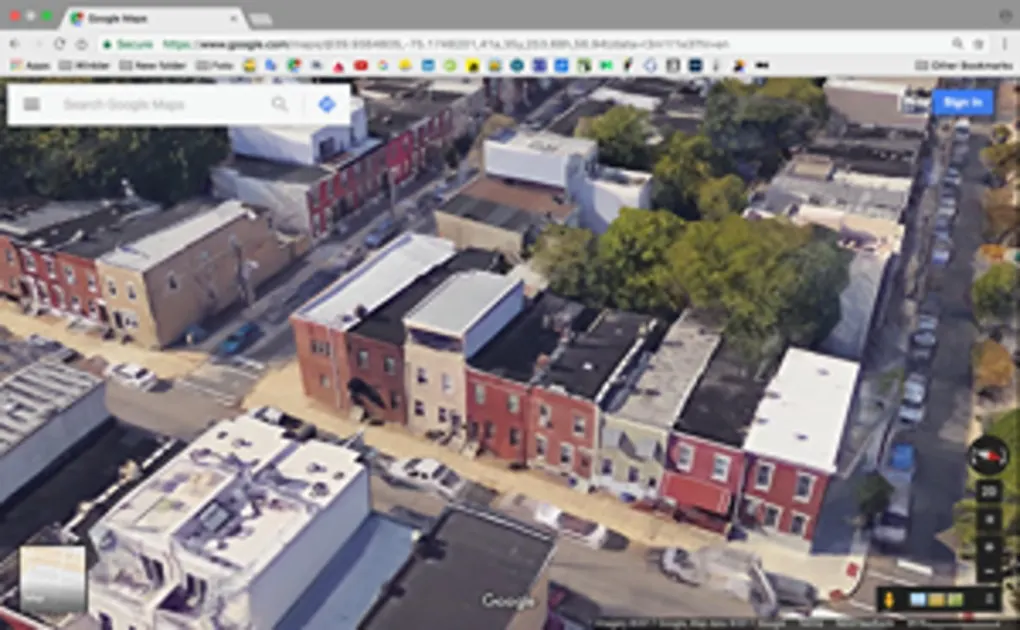Click the browser address bar URL
This screenshot has width=1020, height=630.
tap(450, 44)
